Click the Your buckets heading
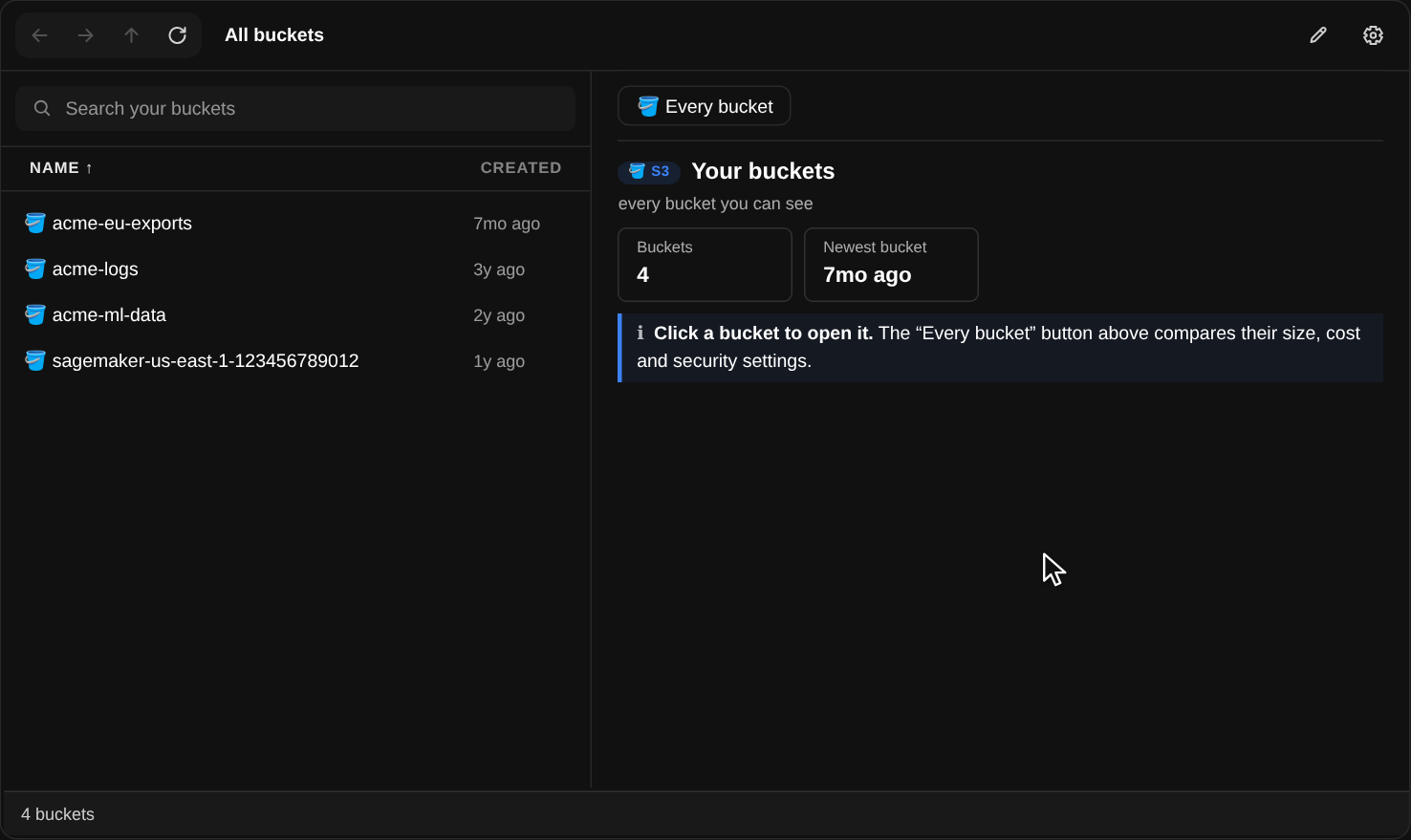This screenshot has width=1411, height=840. coord(763,171)
